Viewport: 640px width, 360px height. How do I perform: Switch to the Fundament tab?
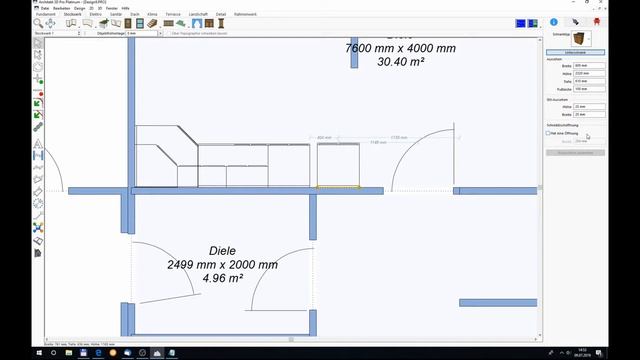(x=46, y=14)
